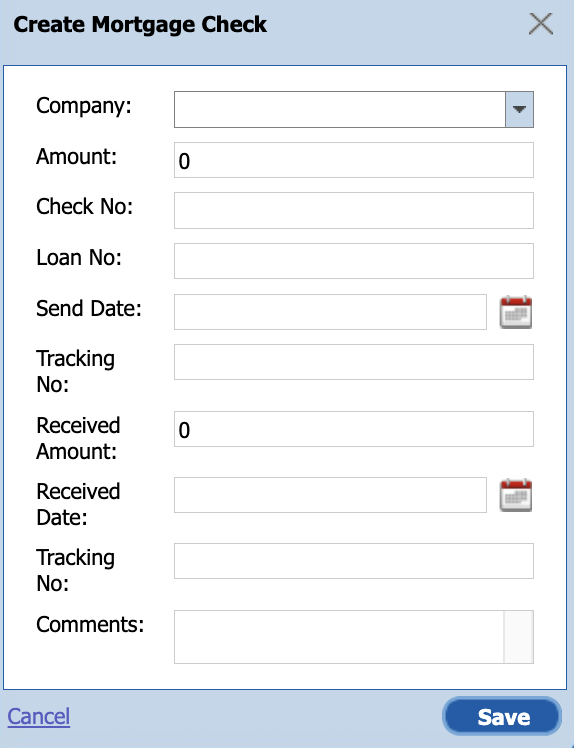Focus the Amount input field
Viewport: 574px width, 748px height.
[x=354, y=160]
